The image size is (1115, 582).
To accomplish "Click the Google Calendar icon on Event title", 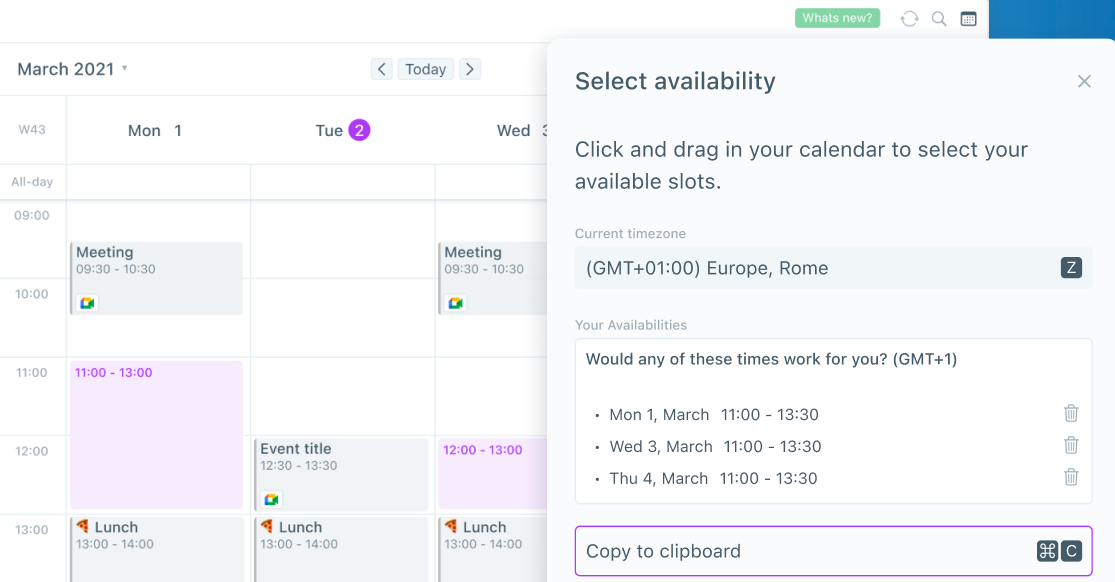I will pos(271,498).
